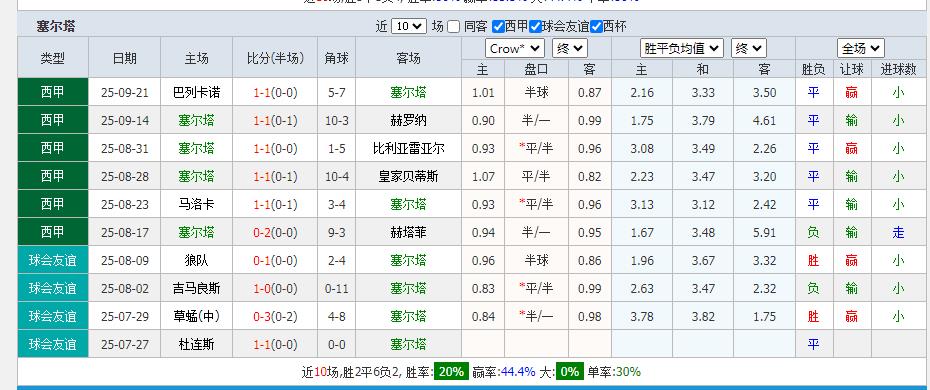The image size is (930, 390).
Task: Click home team 马洛卡
Action: point(196,204)
